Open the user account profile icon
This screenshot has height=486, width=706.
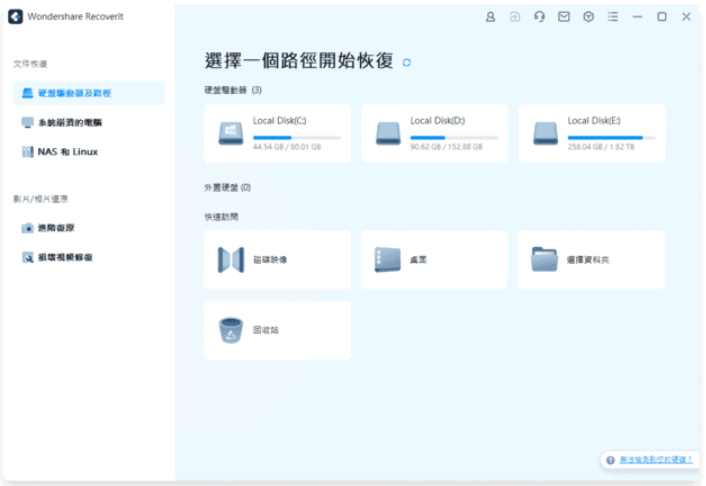[490, 17]
